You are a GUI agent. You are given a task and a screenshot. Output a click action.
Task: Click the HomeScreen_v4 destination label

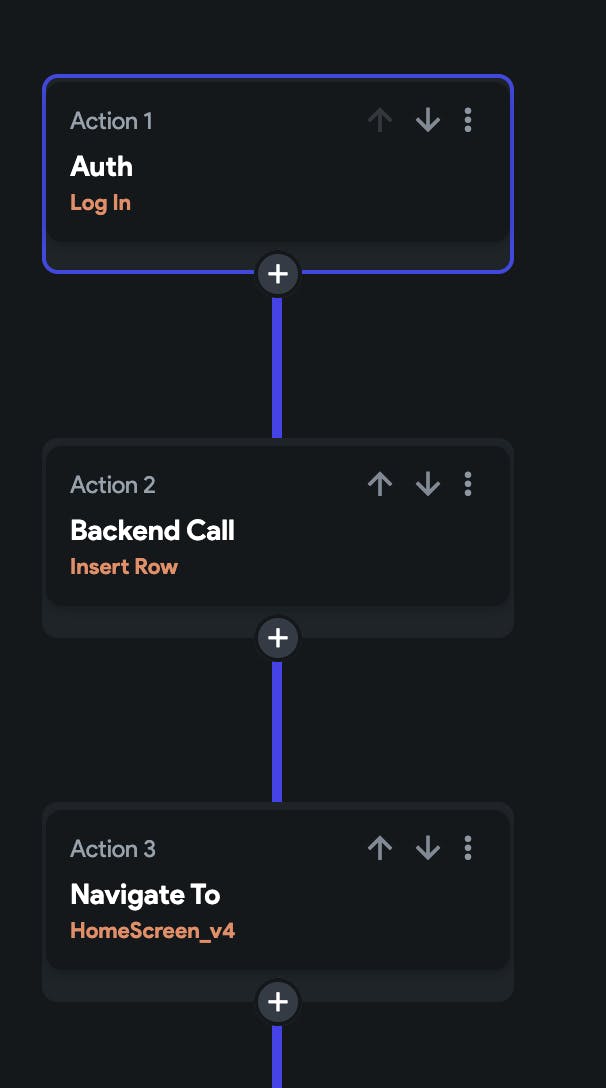(152, 931)
